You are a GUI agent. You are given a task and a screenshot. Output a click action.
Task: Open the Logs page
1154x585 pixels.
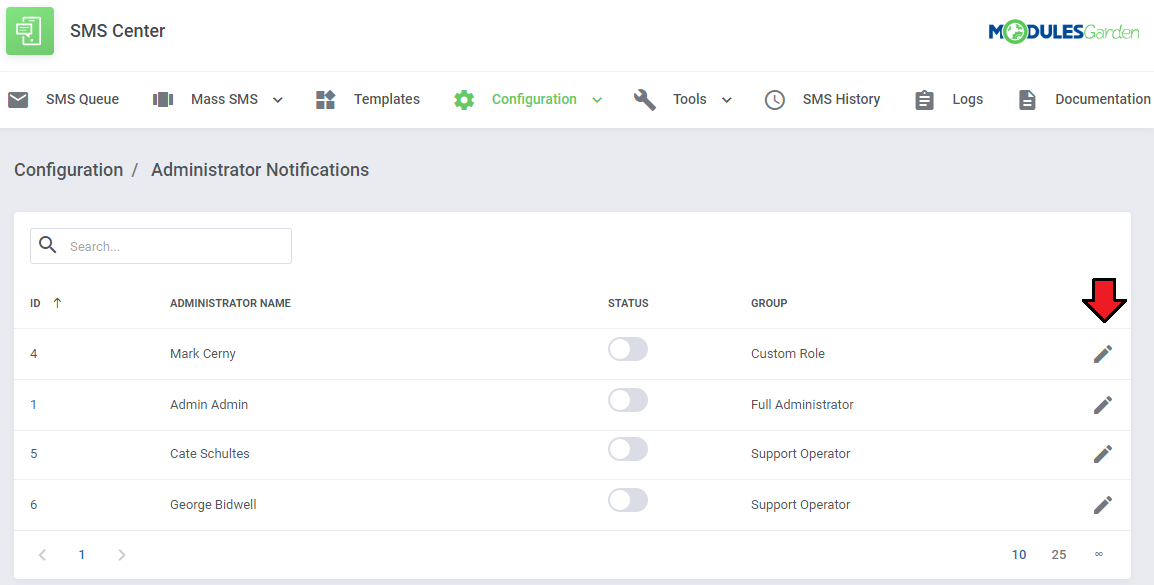pos(968,99)
